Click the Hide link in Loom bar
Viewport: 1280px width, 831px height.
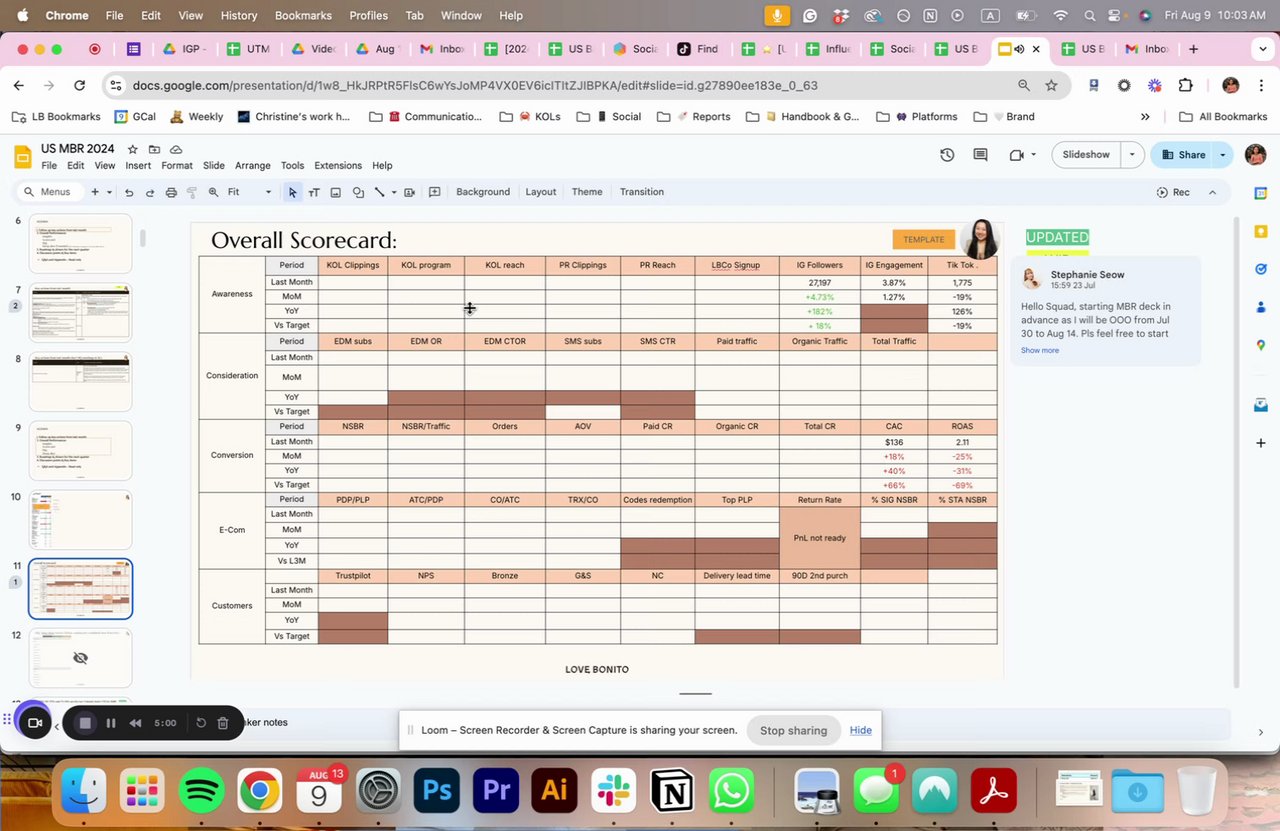[x=861, y=730]
